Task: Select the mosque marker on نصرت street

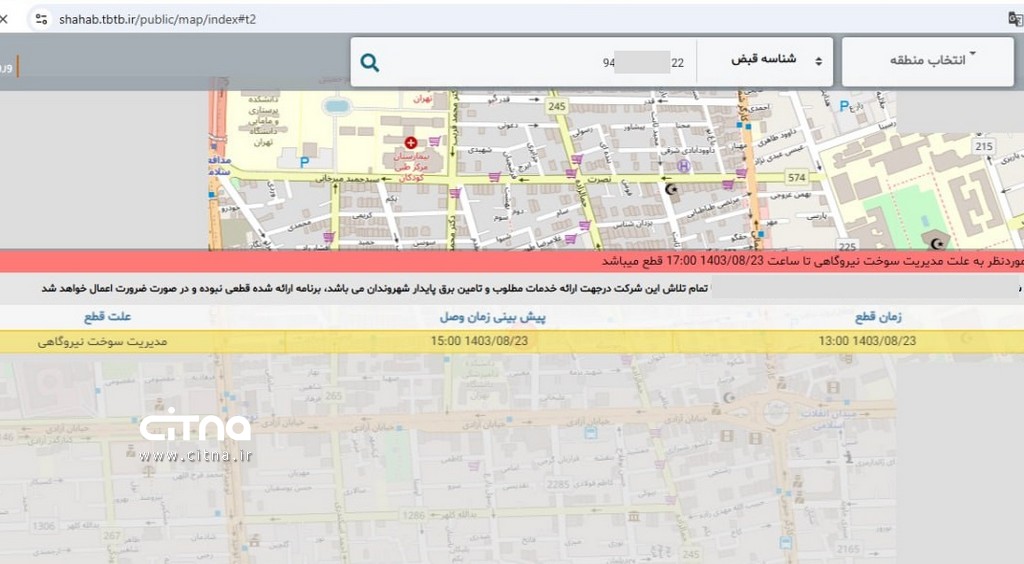Action: 671,188
